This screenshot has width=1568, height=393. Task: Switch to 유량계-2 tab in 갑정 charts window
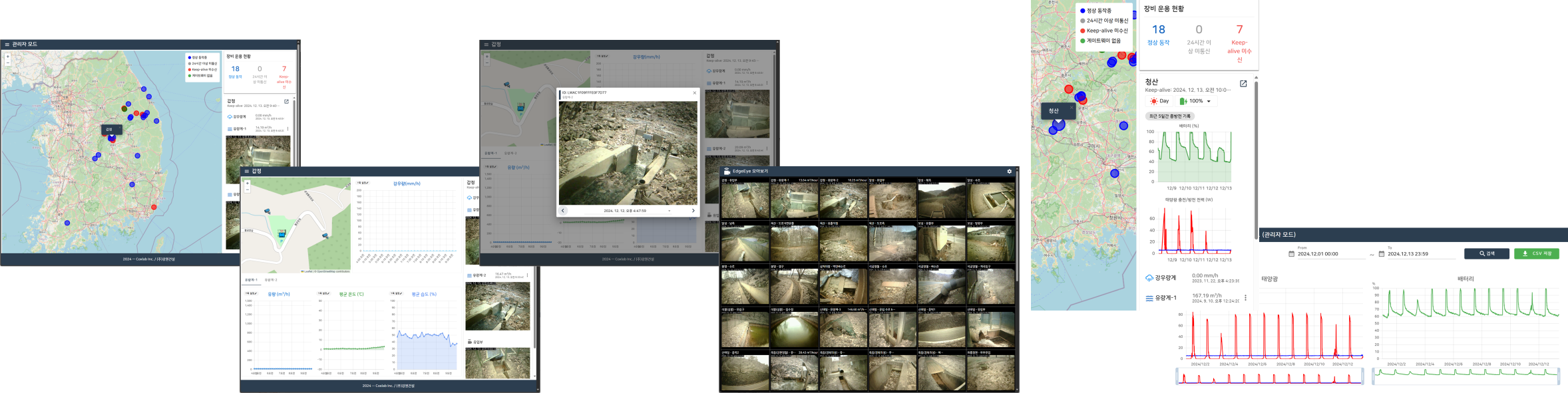(271, 280)
